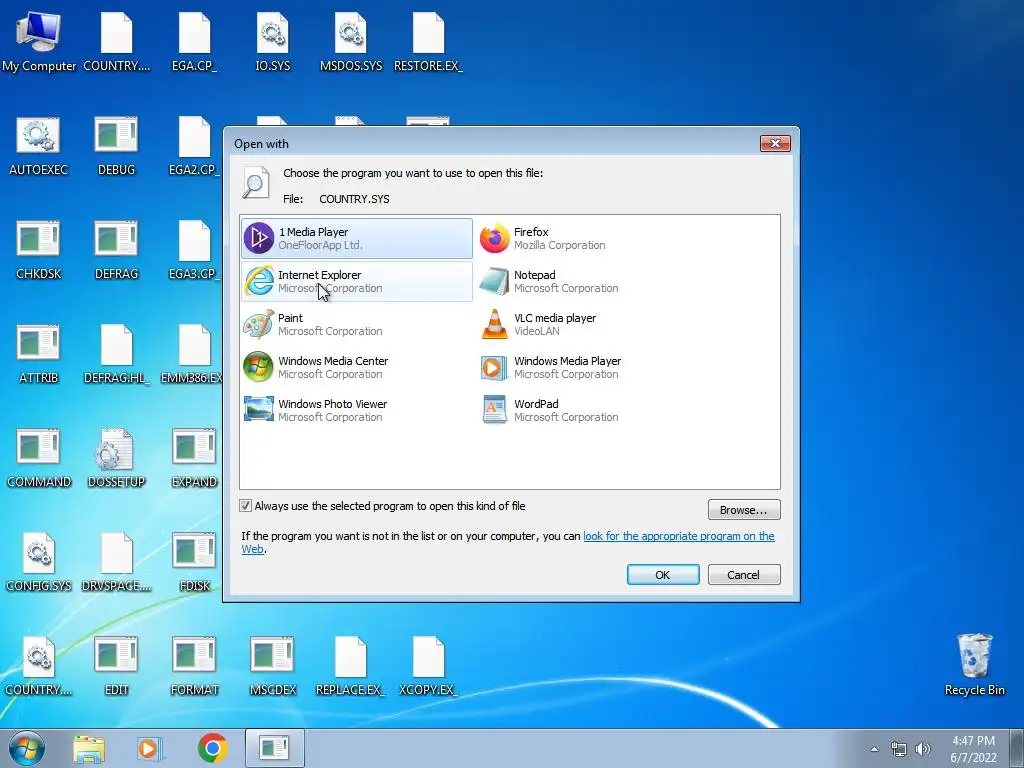
Task: Confirm with the OK button
Action: 663,575
